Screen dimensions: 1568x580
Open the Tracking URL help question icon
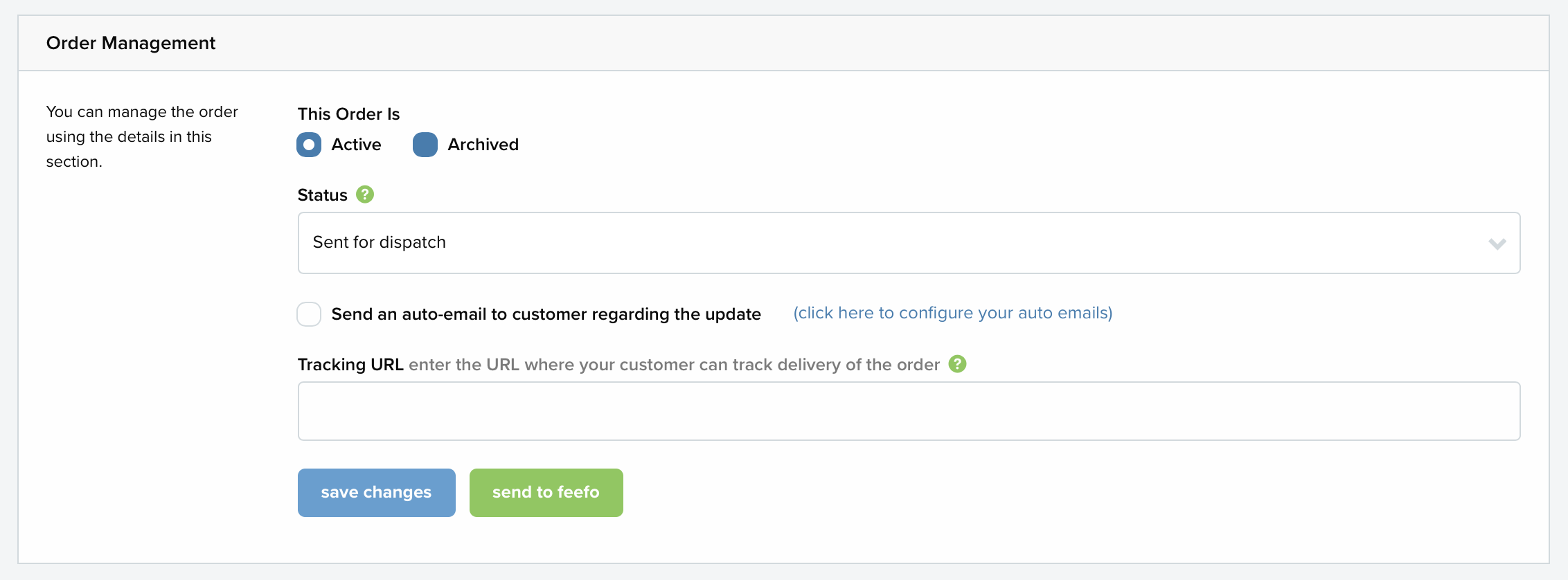[957, 364]
